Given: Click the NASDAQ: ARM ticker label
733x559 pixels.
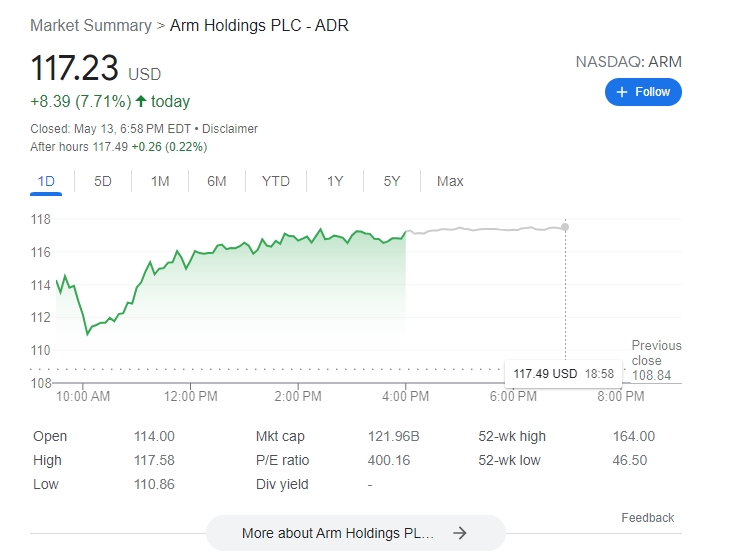Looking at the screenshot, I should [628, 62].
